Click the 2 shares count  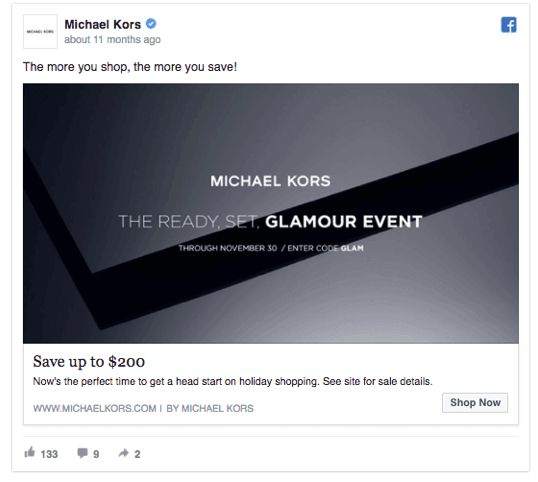137,454
